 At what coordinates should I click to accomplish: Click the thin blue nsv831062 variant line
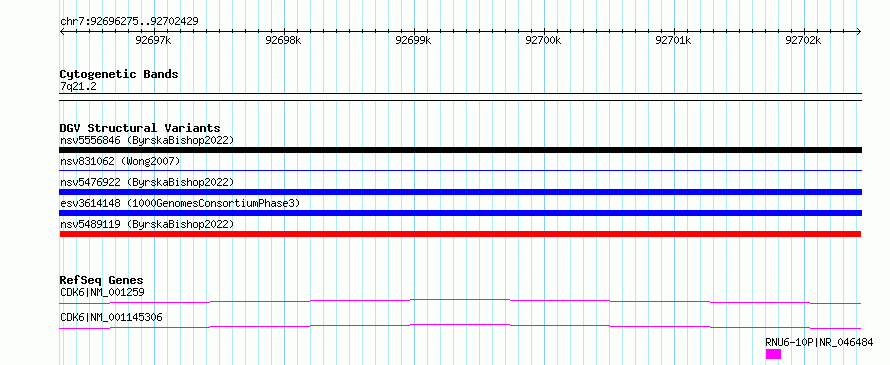click(460, 170)
